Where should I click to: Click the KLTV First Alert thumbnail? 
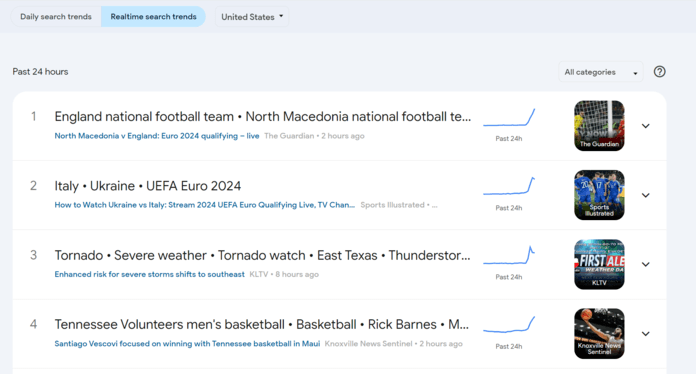[599, 264]
